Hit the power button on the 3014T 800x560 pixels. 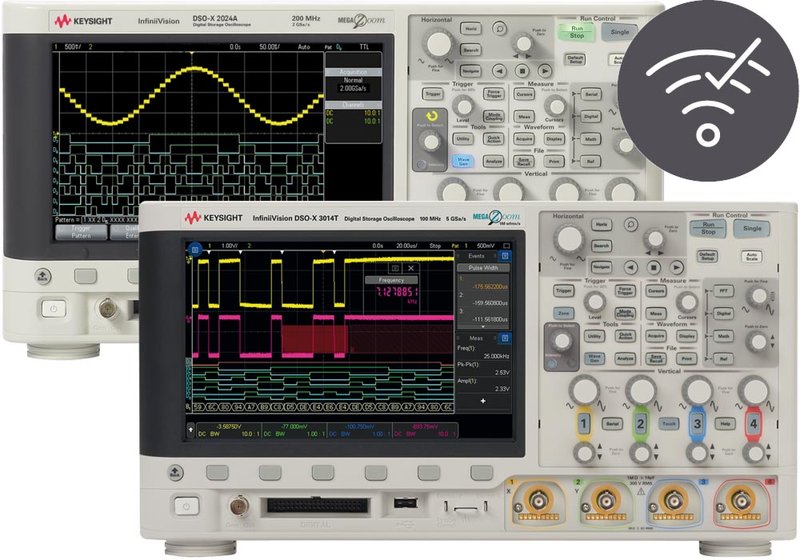186,506
